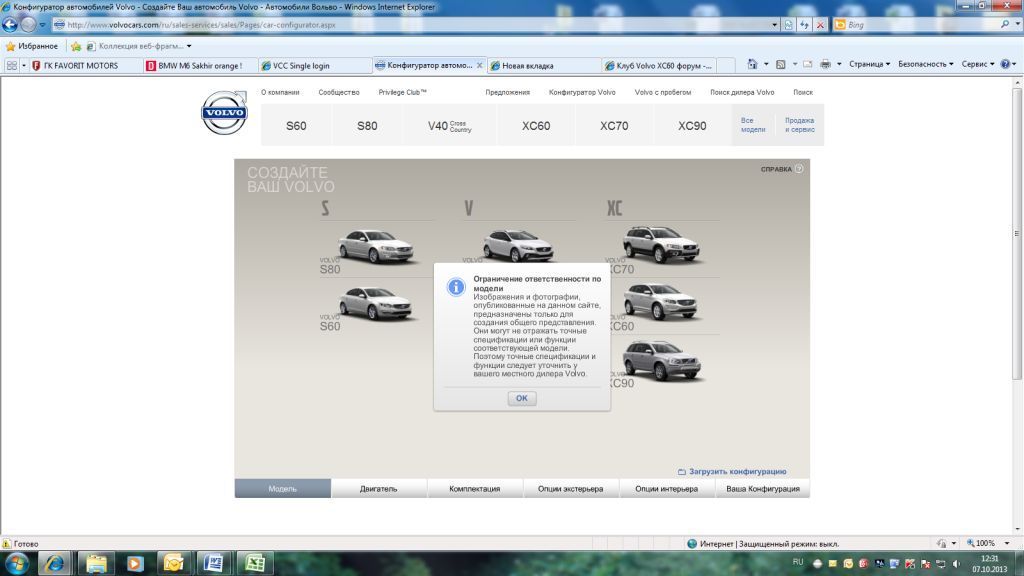
Task: Choose the XC90 car image
Action: point(661,360)
